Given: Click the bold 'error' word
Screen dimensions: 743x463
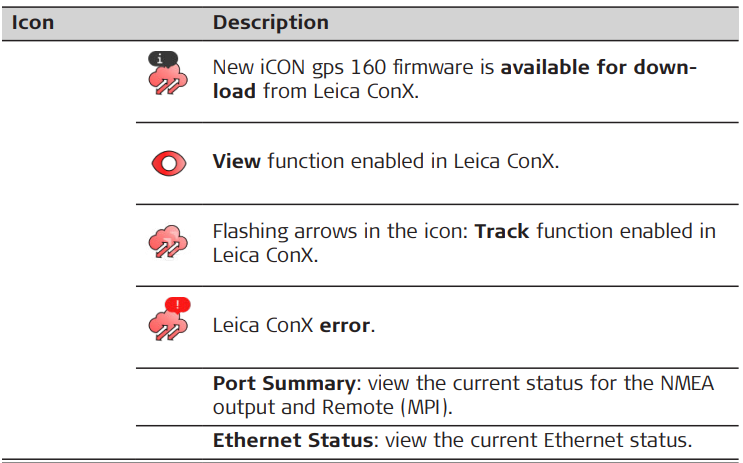Looking at the screenshot, I should click(x=345, y=326).
